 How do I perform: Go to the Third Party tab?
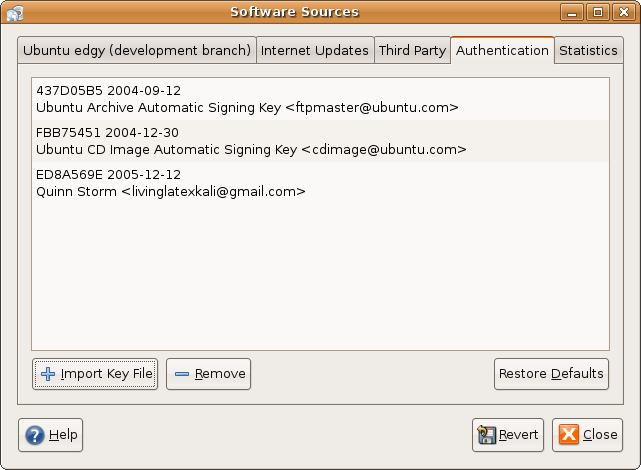point(412,51)
